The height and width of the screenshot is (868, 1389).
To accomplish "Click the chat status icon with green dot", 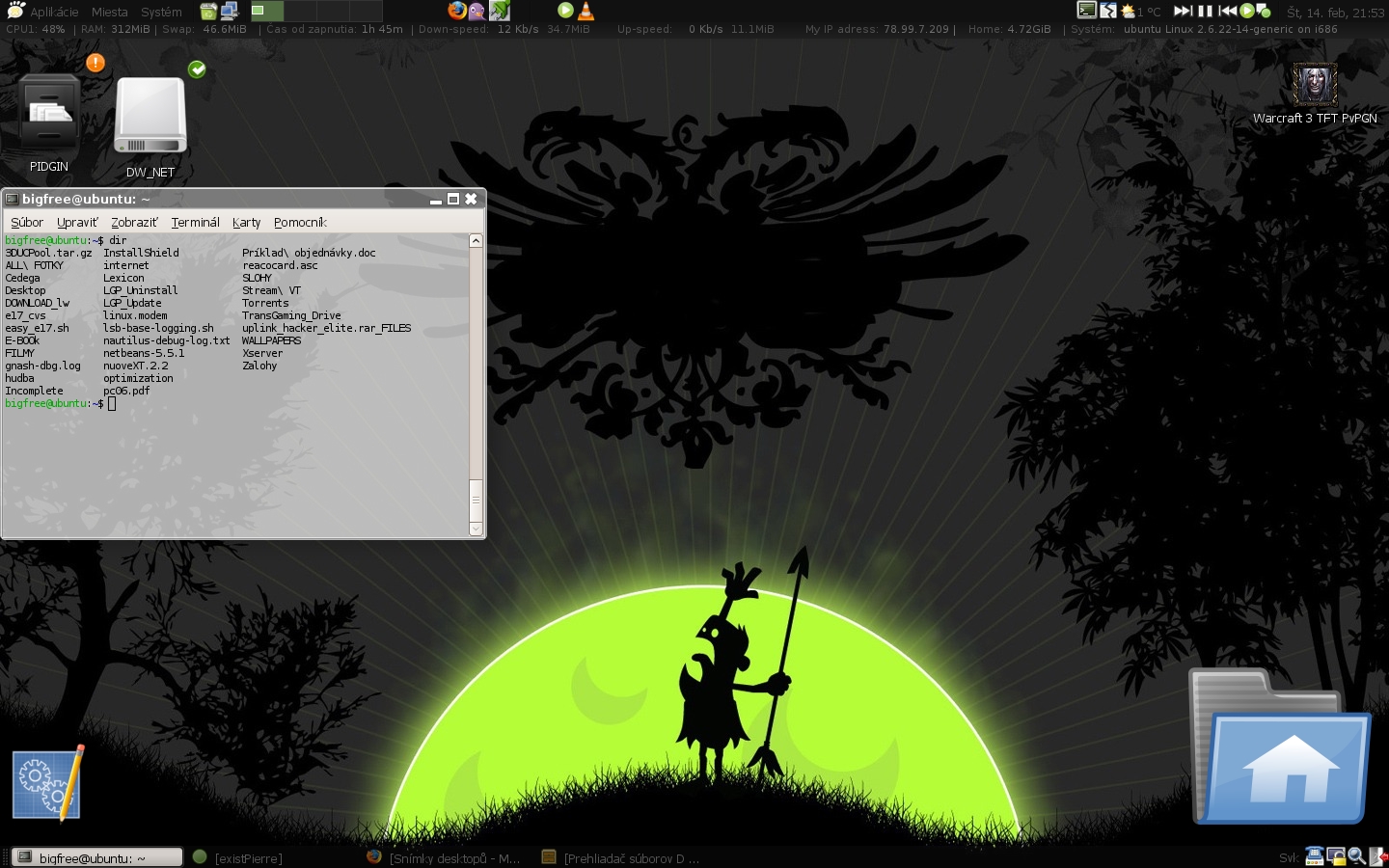I will tap(1264, 12).
